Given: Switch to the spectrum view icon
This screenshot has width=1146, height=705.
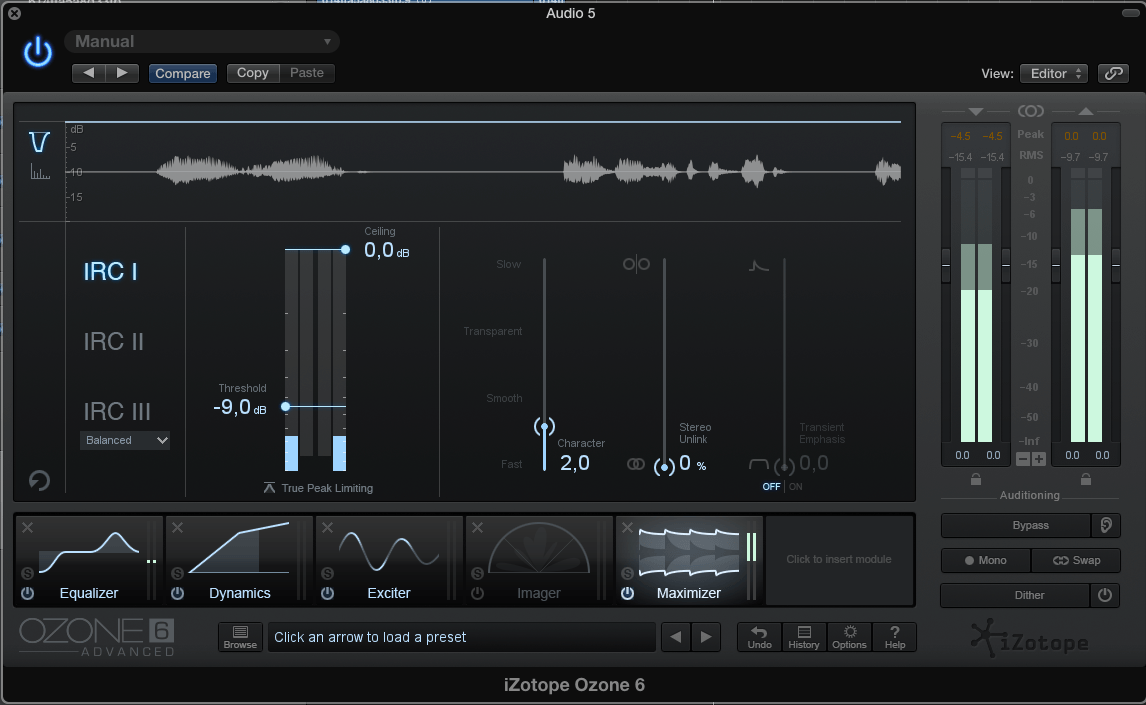Looking at the screenshot, I should tap(39, 172).
